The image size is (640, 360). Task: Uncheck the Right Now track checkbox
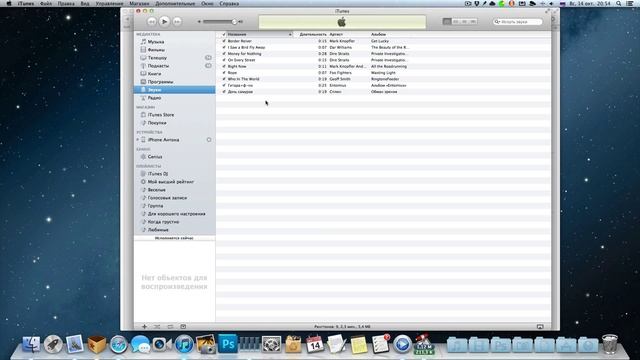[224, 66]
